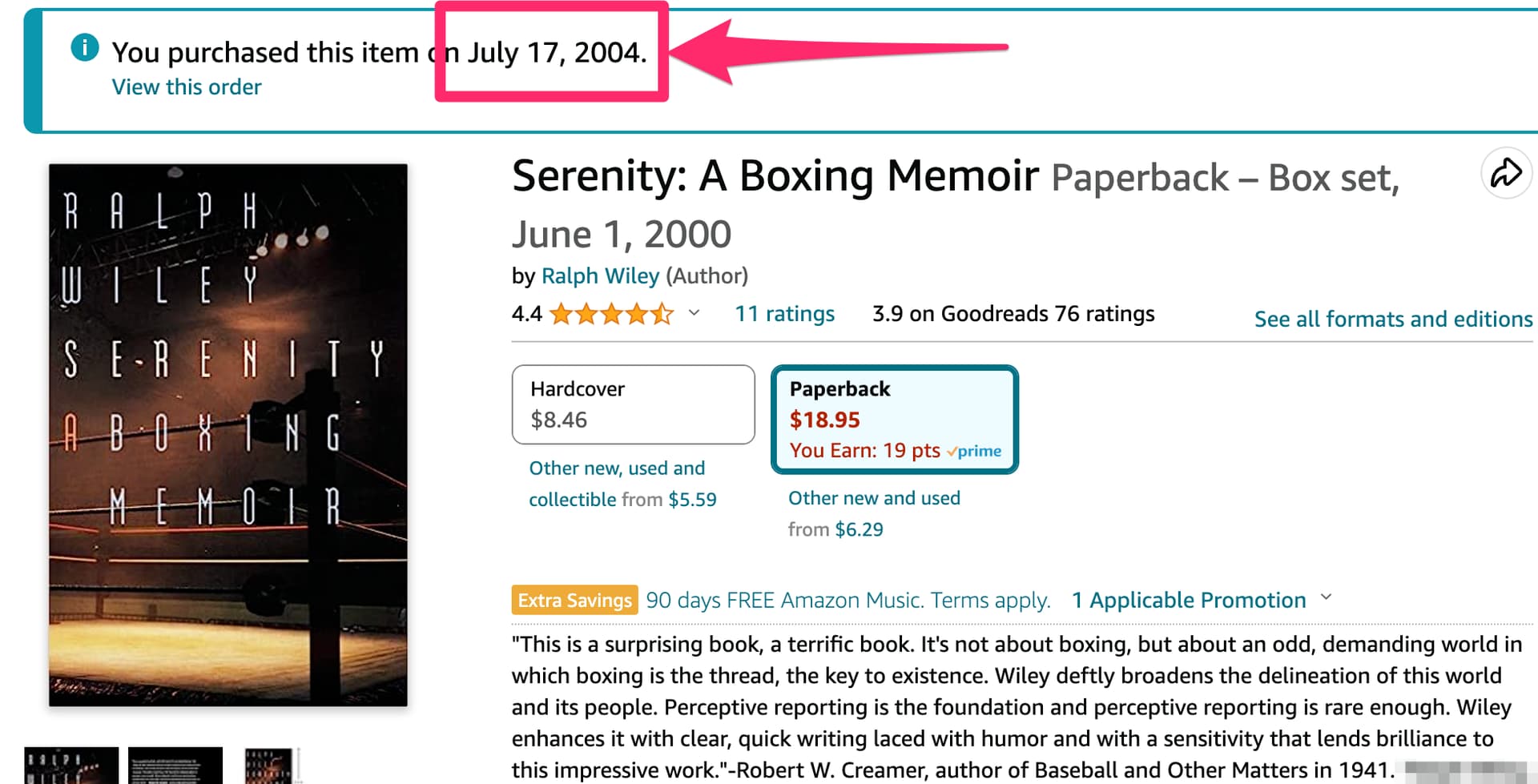Expand the Applicable Promotion chevron
Image resolution: width=1538 pixels, height=784 pixels.
point(1327,597)
